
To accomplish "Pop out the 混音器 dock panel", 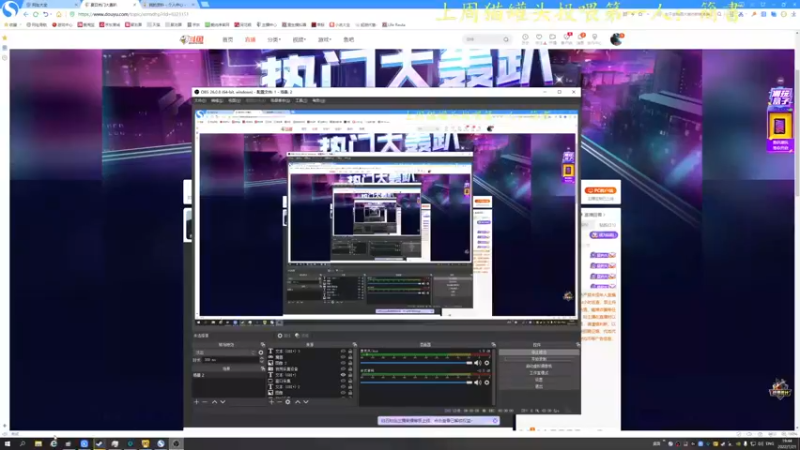I will [493, 344].
